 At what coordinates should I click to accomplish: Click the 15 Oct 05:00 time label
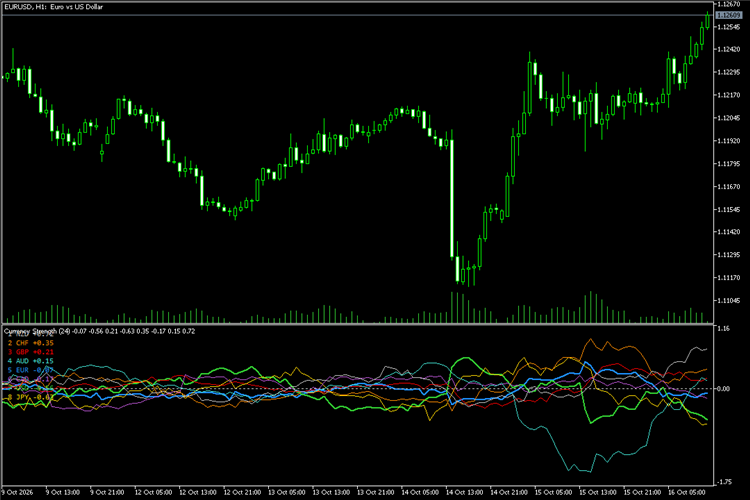coord(553,492)
